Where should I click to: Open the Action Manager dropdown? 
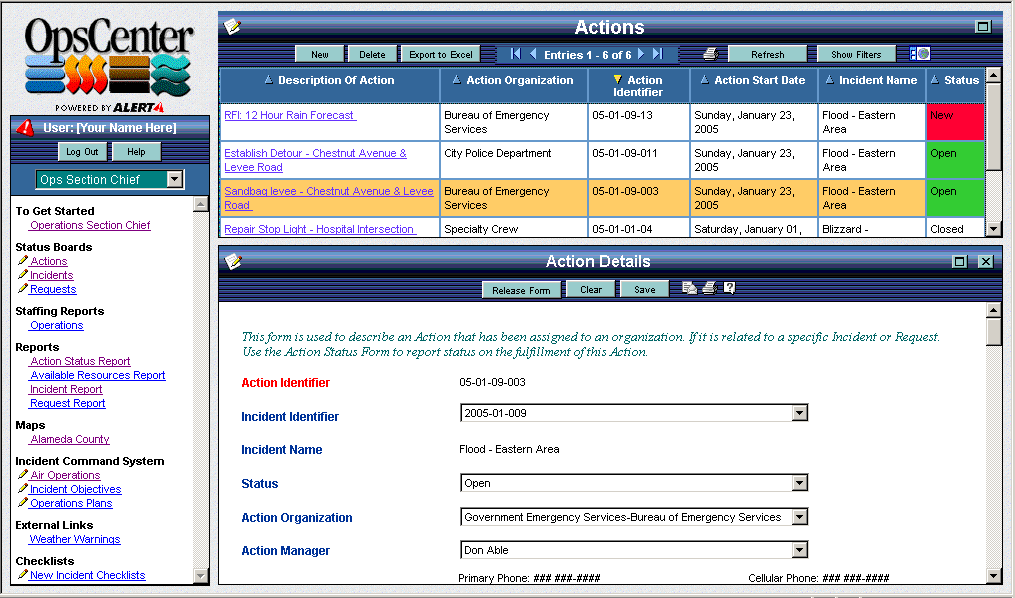click(x=798, y=550)
